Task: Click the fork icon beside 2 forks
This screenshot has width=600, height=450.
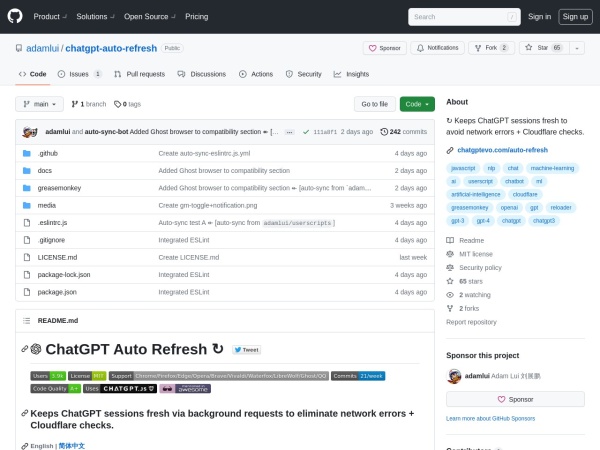Action: [450, 308]
